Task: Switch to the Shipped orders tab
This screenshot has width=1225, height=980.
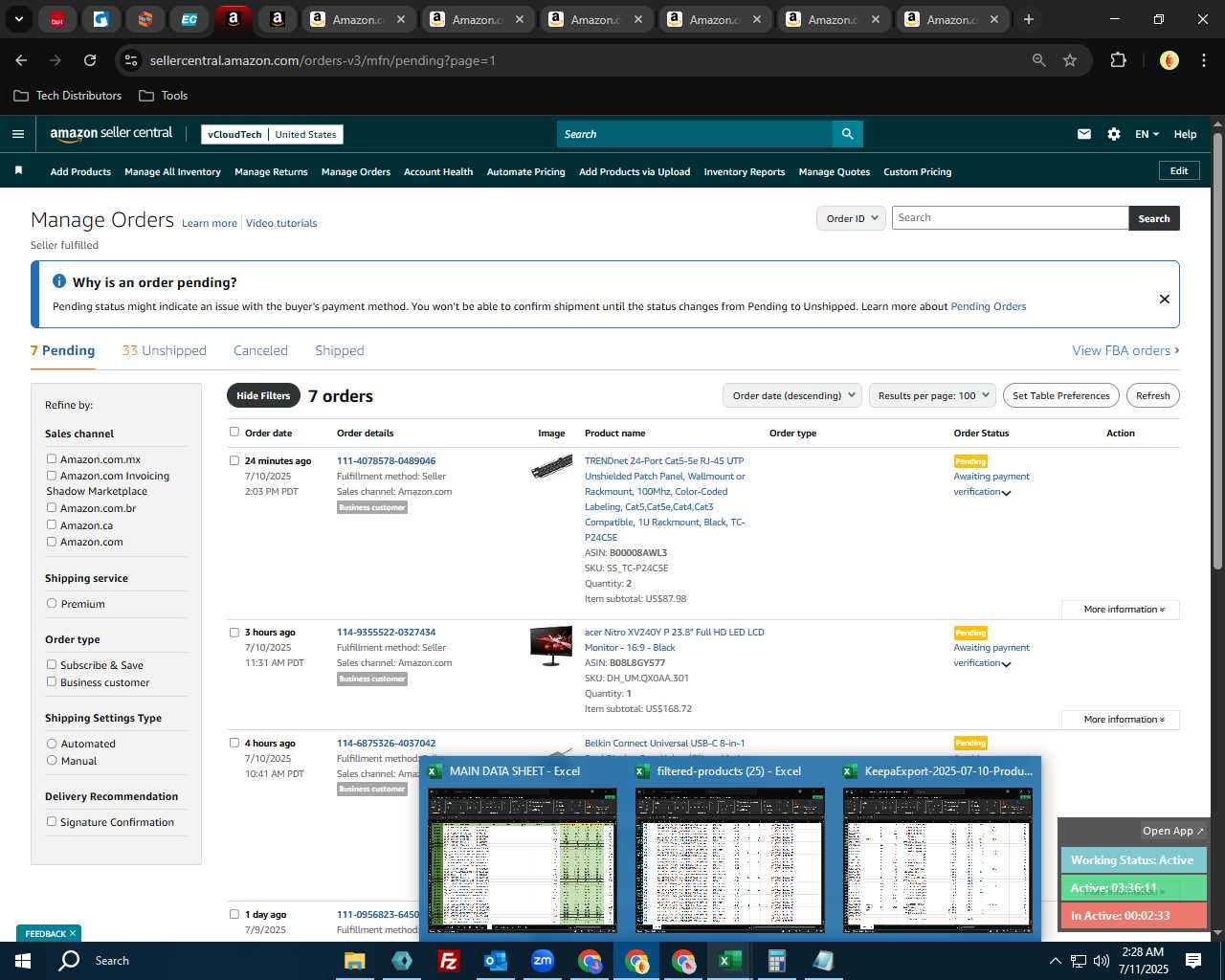Action: [340, 350]
